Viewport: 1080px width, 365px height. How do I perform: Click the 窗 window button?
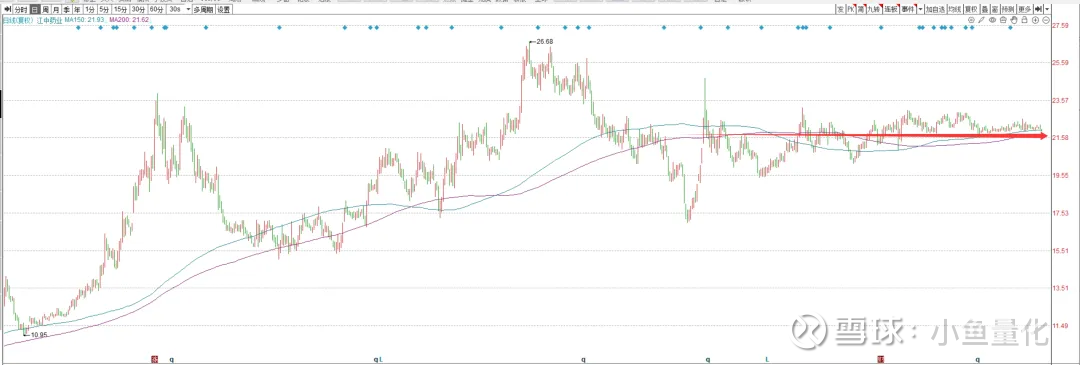(x=995, y=10)
